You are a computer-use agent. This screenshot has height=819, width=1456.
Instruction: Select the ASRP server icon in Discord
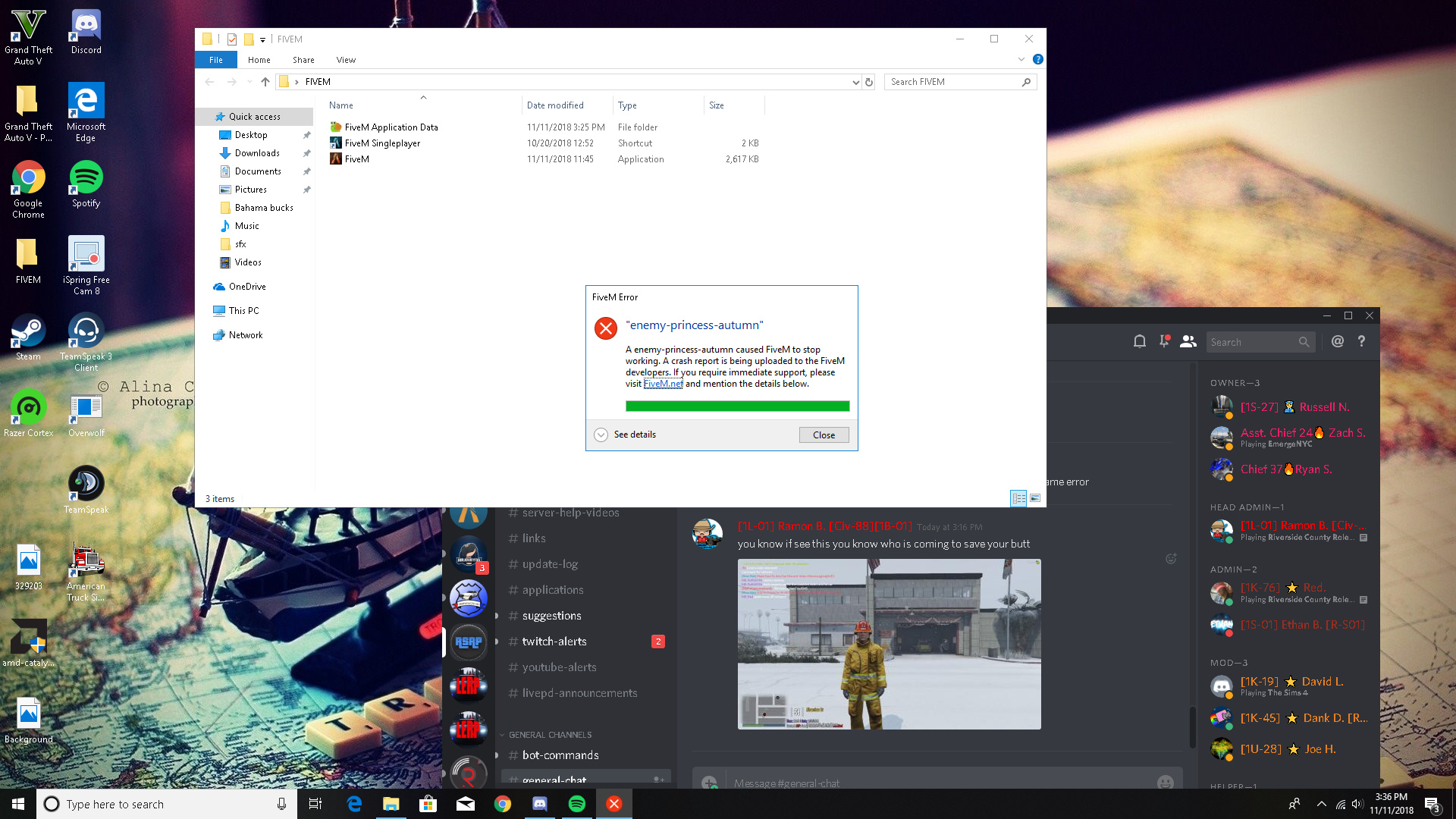(469, 642)
